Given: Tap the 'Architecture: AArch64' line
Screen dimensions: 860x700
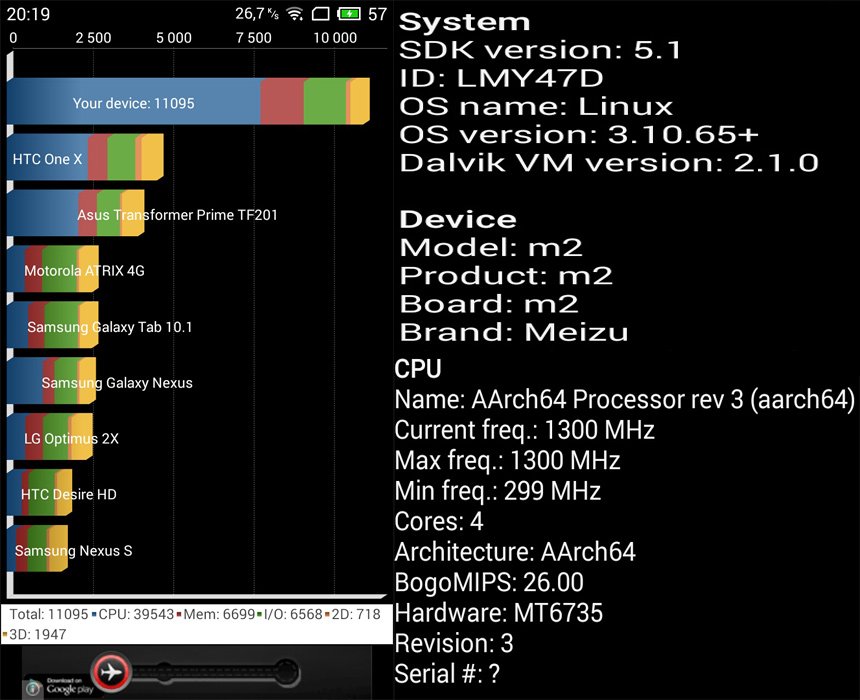Looking at the screenshot, I should 516,552.
